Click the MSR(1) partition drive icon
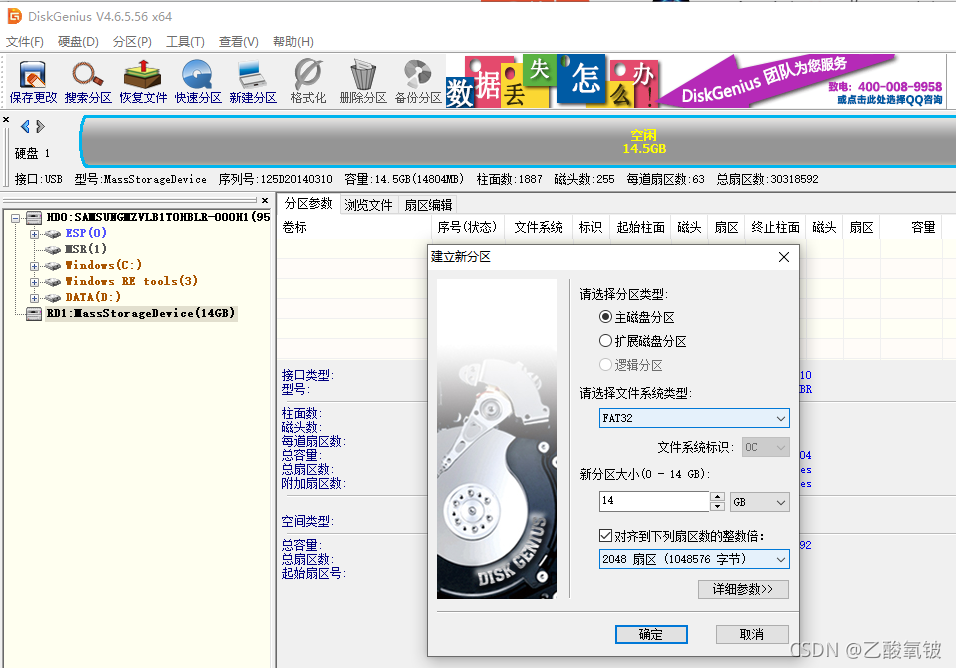The height and width of the screenshot is (668, 956). pos(52,249)
